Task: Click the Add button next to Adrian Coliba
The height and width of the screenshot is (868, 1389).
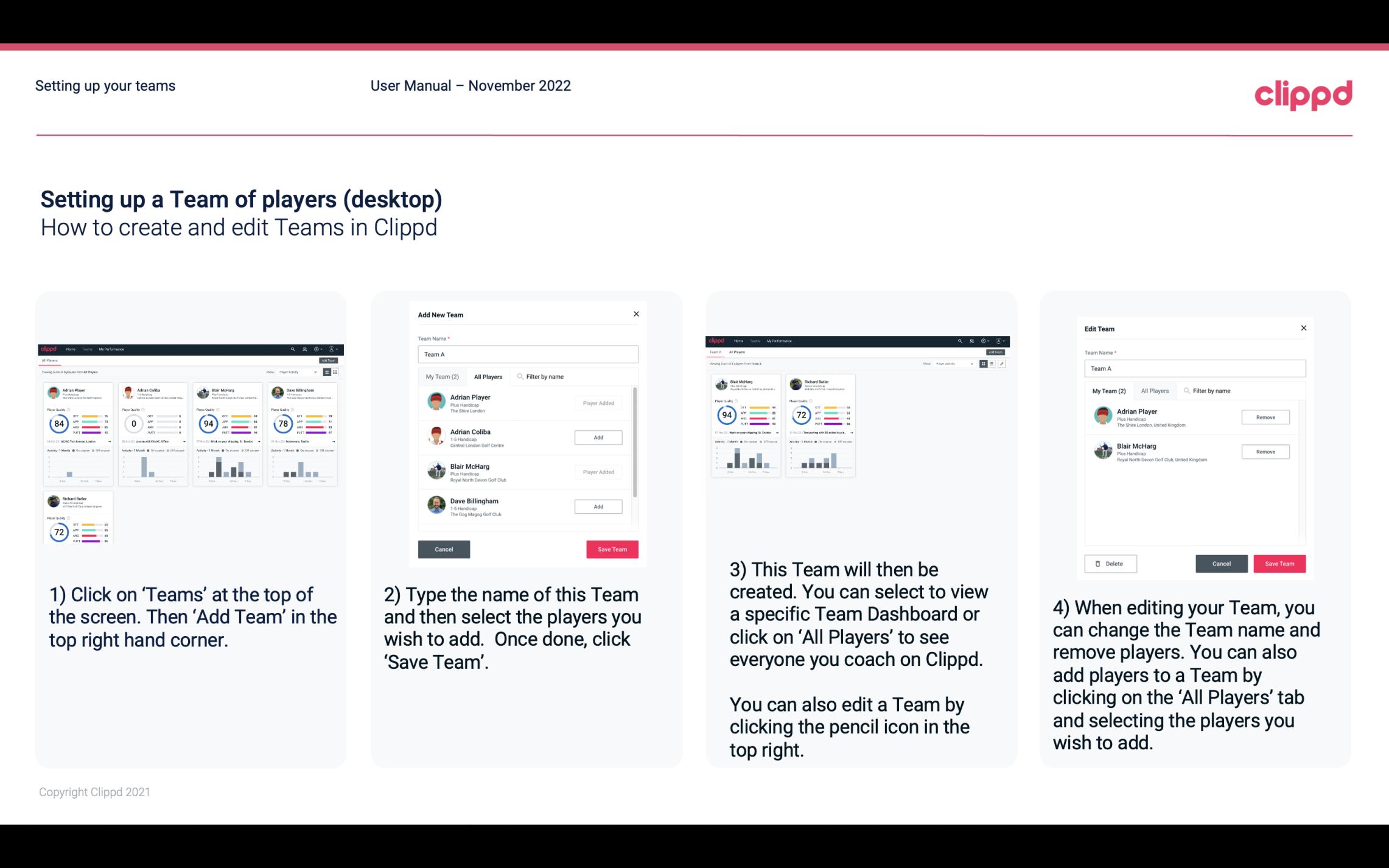Action: pos(597,436)
